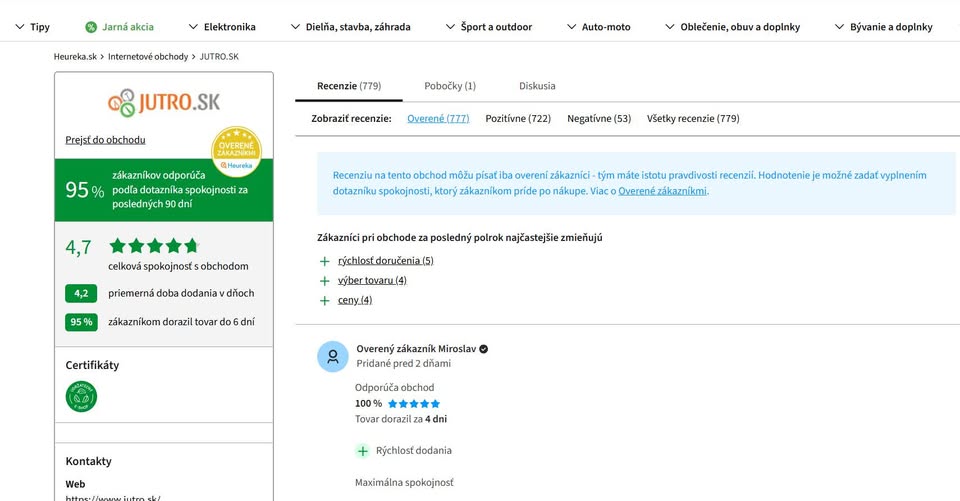Click the 4,7 overall rating number
The image size is (960, 501).
78,247
